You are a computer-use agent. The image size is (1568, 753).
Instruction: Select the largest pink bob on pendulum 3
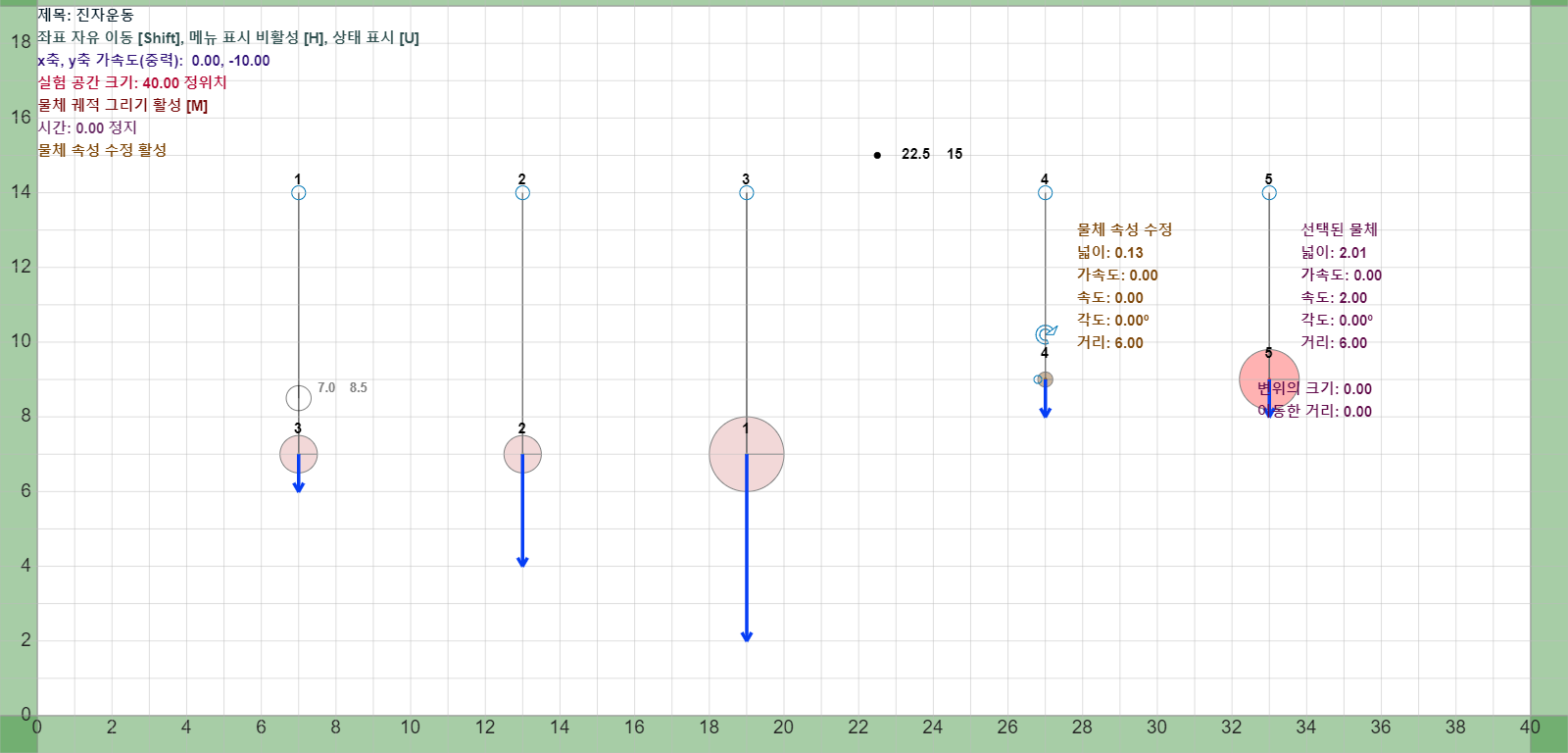coord(747,454)
